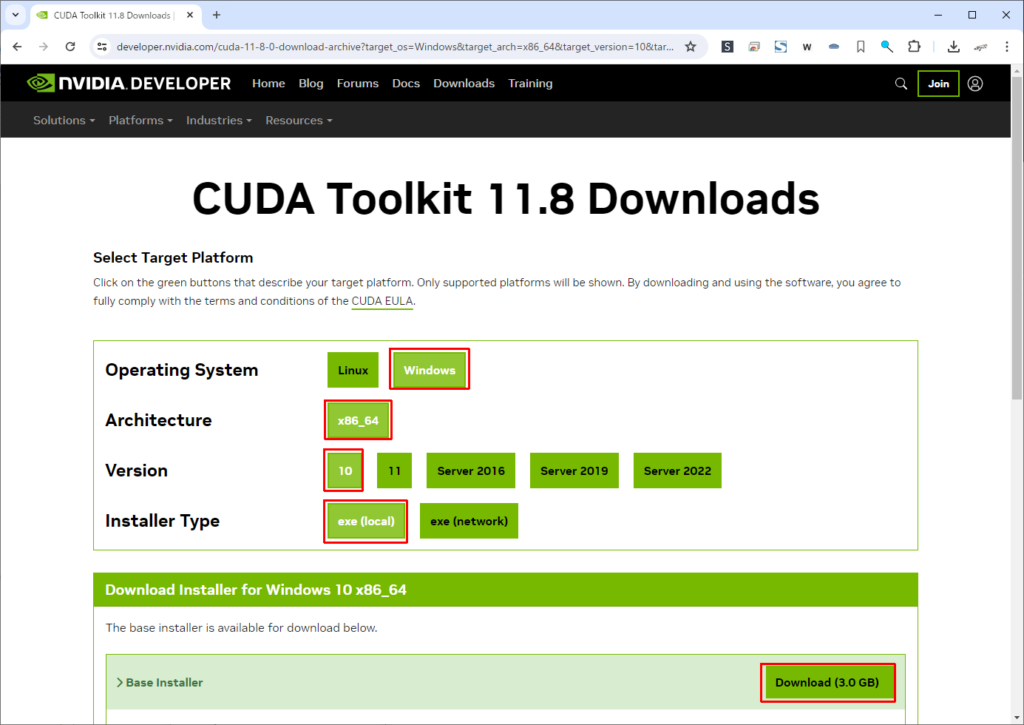
Task: Reload the page with the refresh icon
Action: coord(70,46)
